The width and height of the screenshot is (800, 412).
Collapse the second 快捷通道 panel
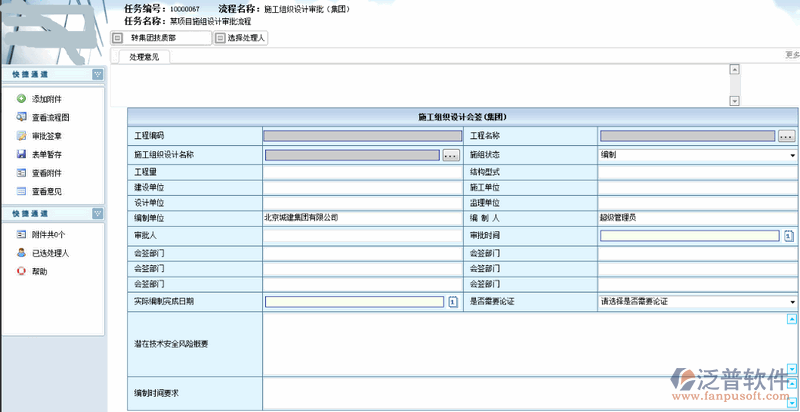[x=97, y=213]
